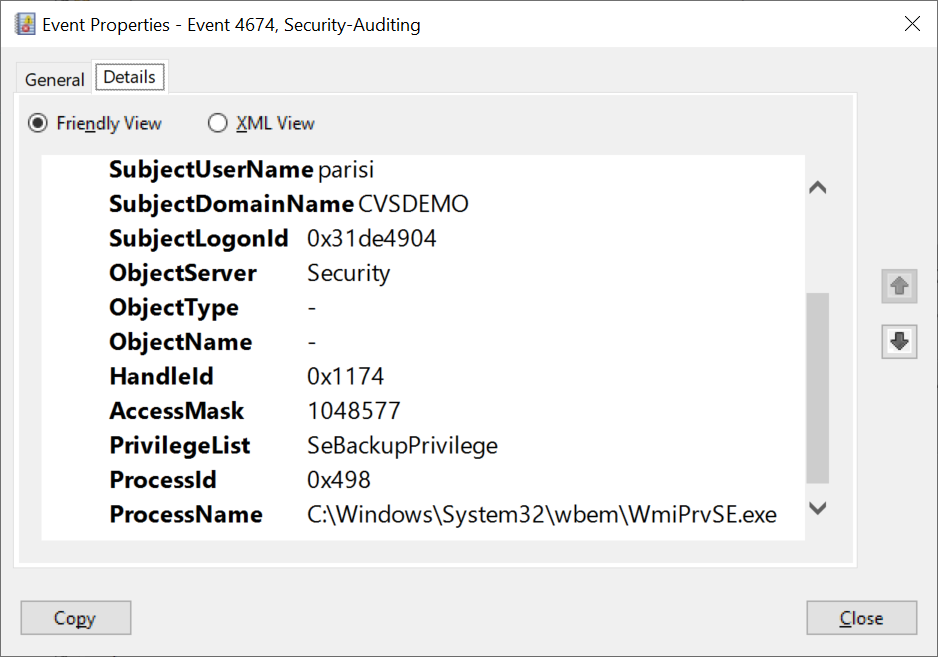Go to previous event with up arrow

(x=899, y=287)
